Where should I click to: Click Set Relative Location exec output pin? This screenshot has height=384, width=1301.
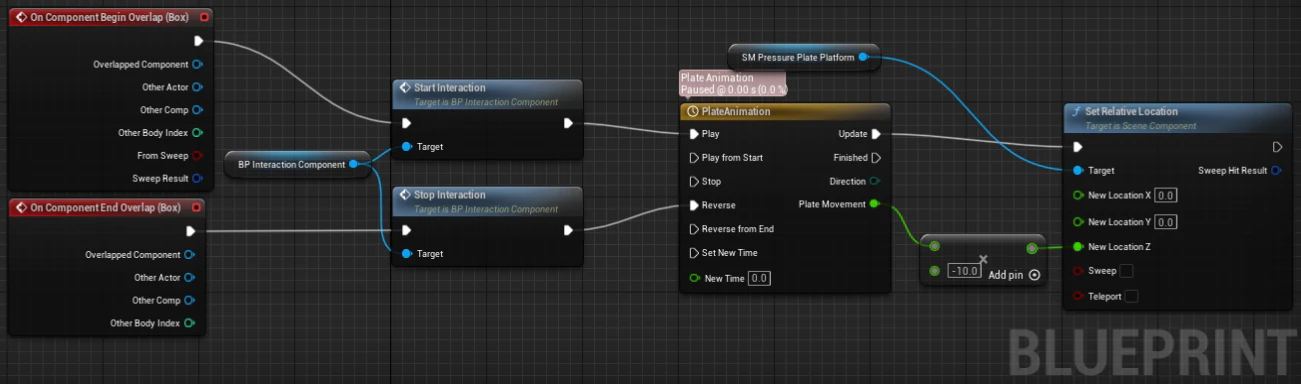[x=1277, y=147]
